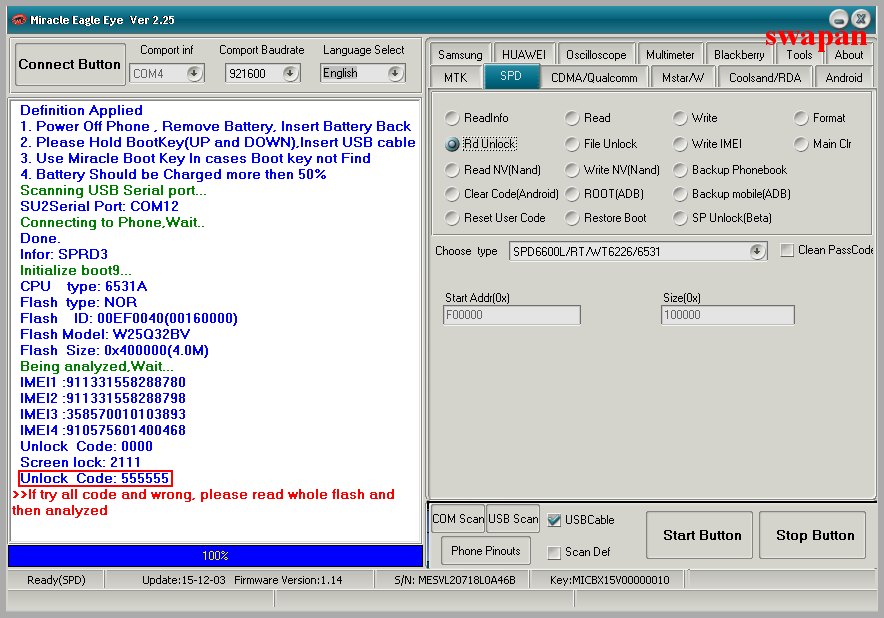Image resolution: width=884 pixels, height=618 pixels.
Task: Open the Multimeter tab
Action: [670, 55]
